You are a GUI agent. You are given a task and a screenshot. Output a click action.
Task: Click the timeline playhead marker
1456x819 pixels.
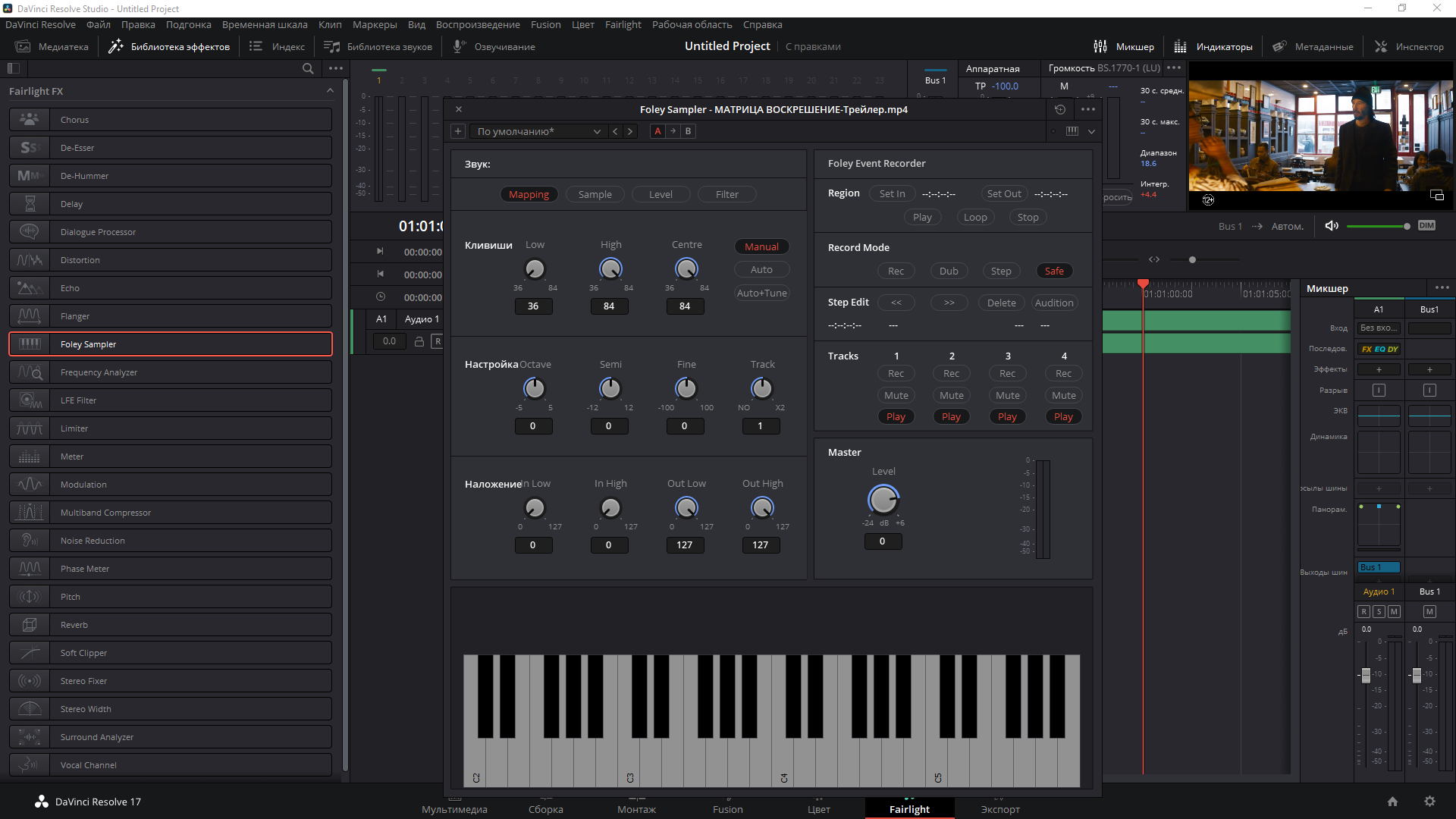point(1143,284)
